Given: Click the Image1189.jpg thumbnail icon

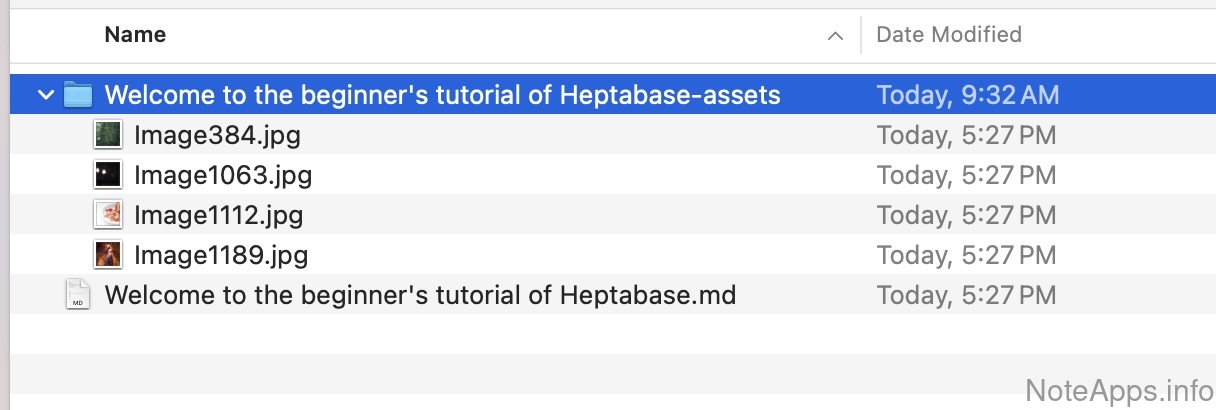Looking at the screenshot, I should tap(108, 255).
